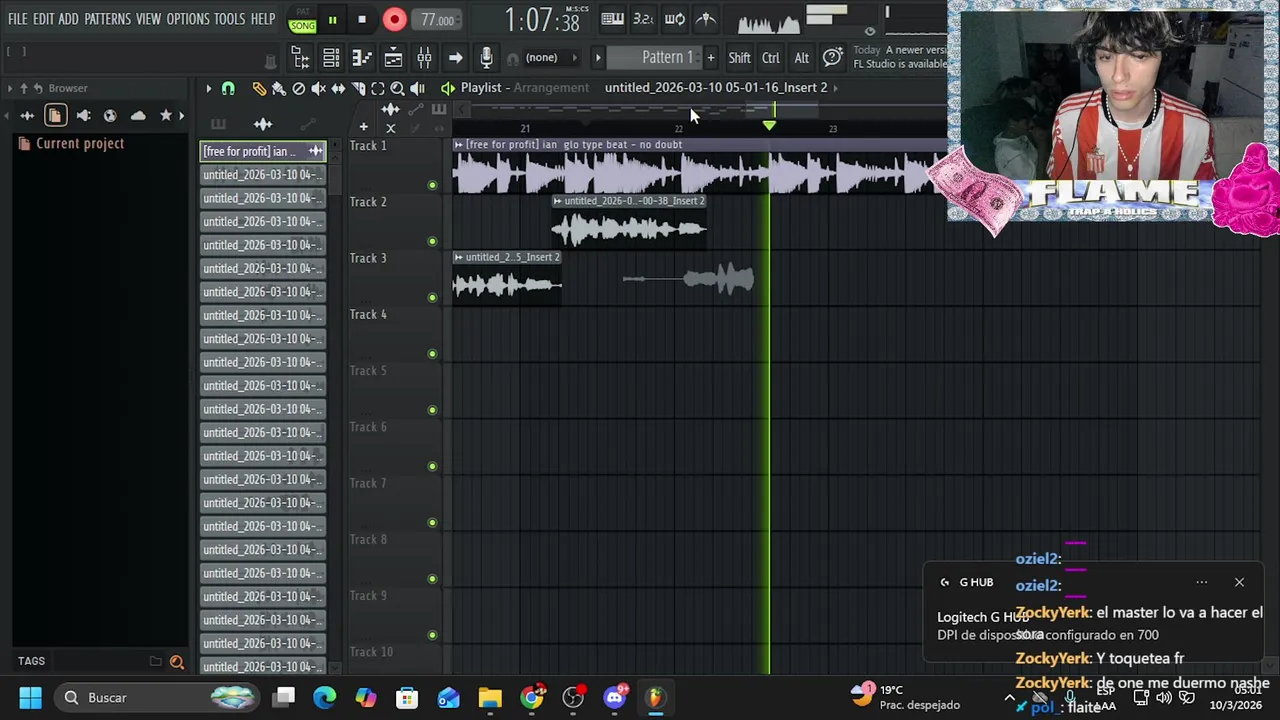1280x720 pixels.
Task: Open Windows Start menu
Action: 30,697
